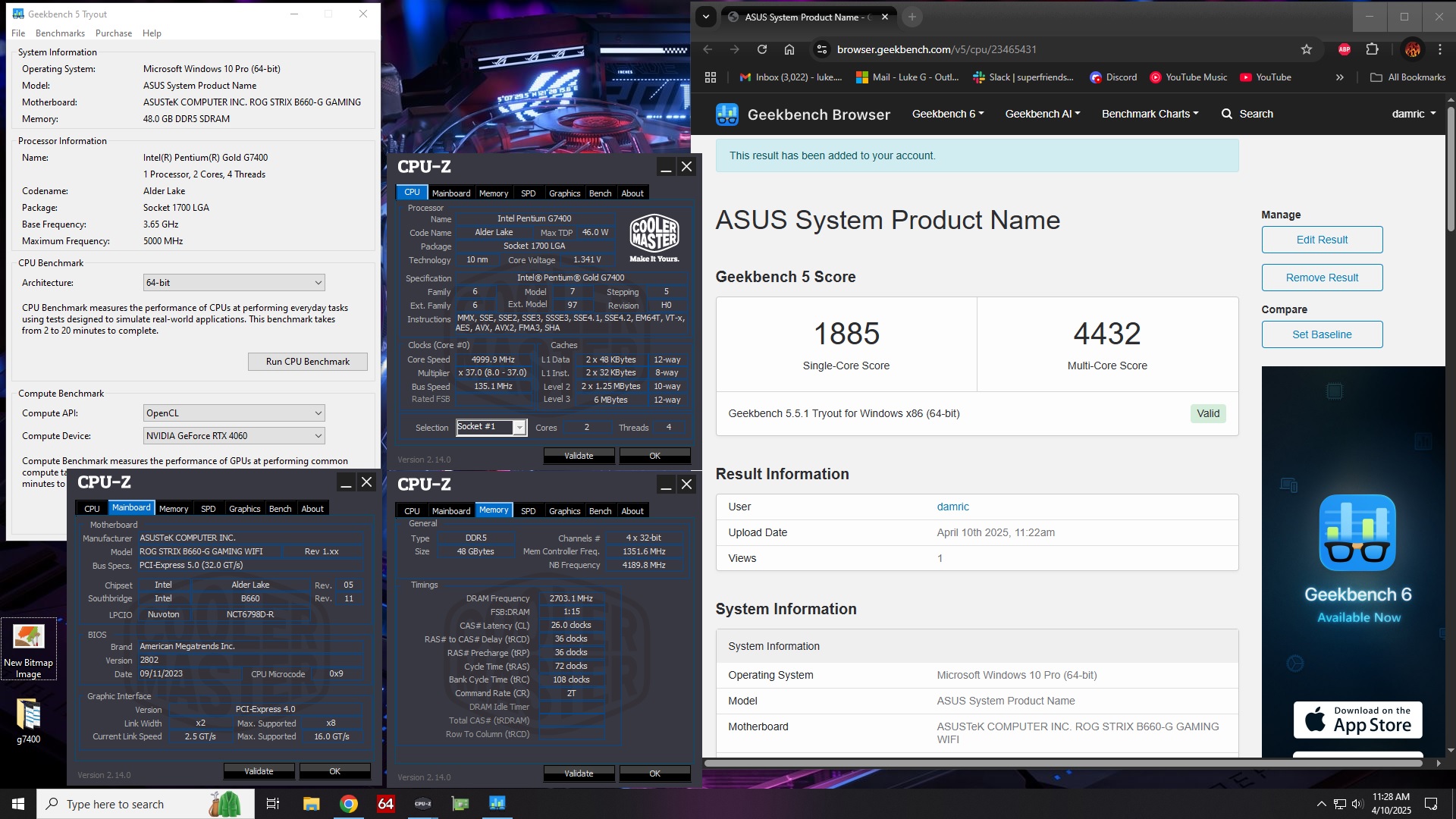Viewport: 1456px width, 819px height.
Task: Click the Chrome address bar URL
Action: (937, 49)
